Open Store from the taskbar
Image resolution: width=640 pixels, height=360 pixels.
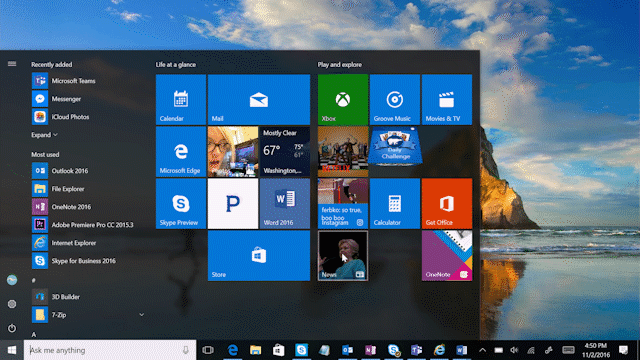coord(279,350)
